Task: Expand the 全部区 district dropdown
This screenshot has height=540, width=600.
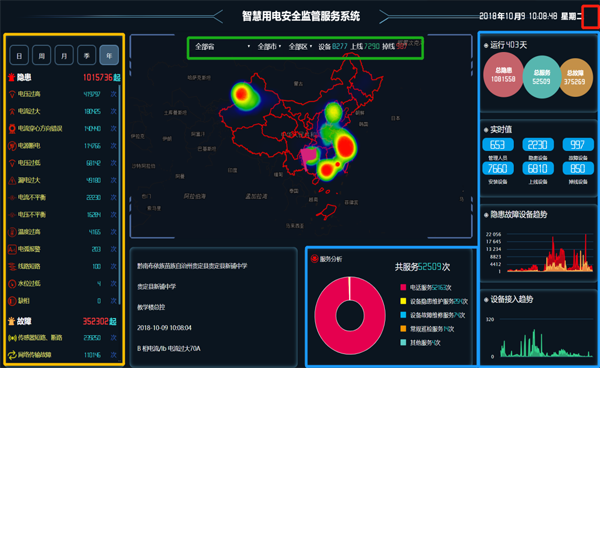Action: click(300, 47)
